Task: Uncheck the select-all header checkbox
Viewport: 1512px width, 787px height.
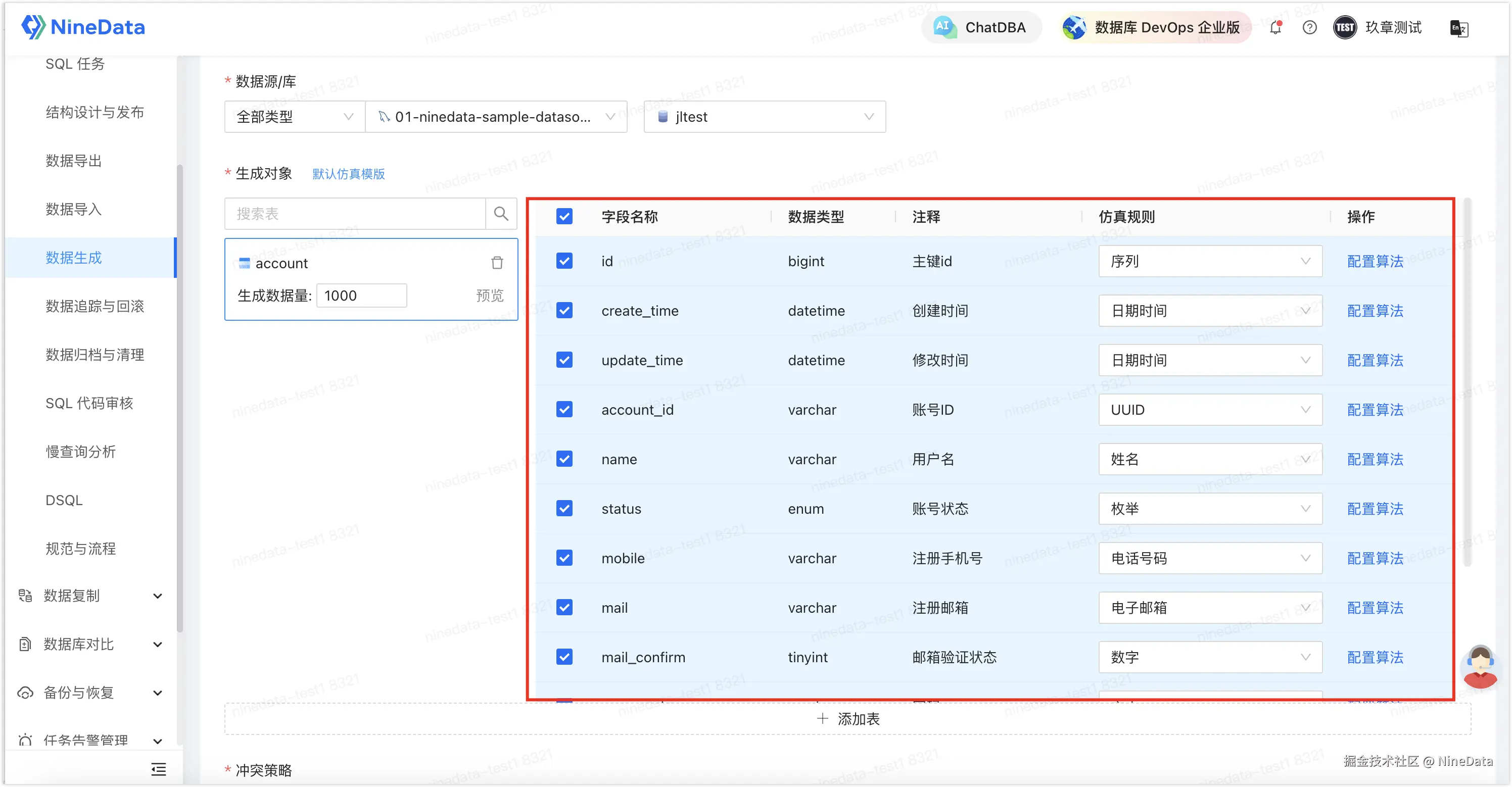Action: click(x=564, y=217)
